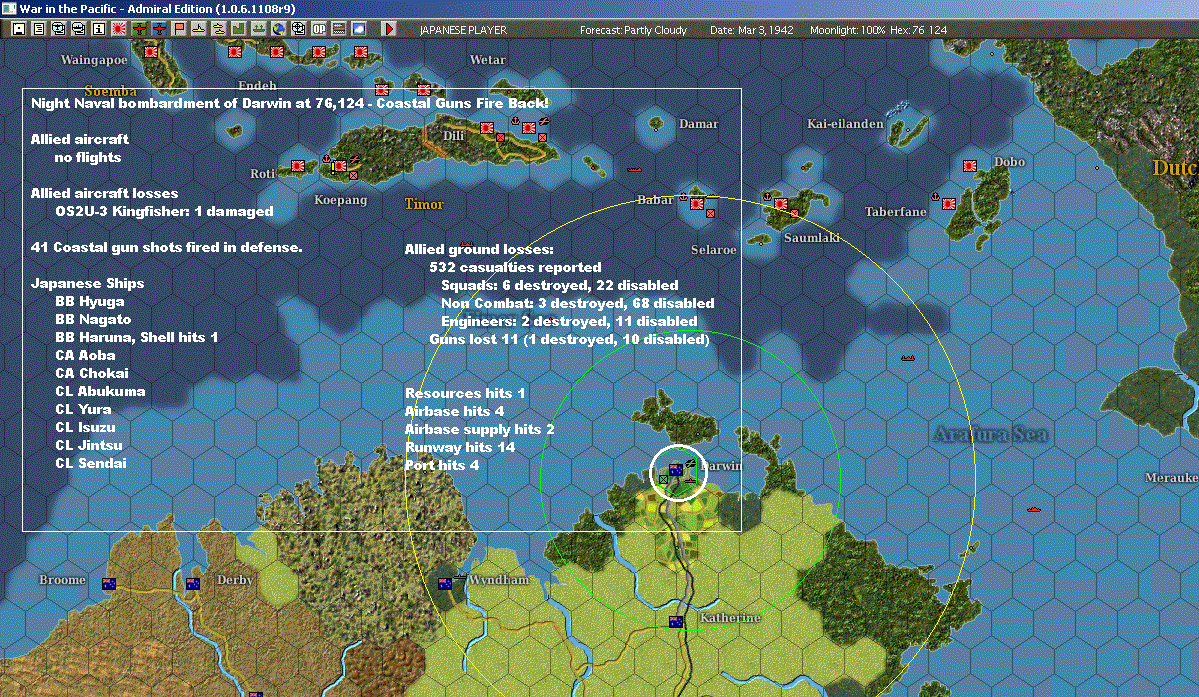
Task: Click the crosshair target toolbar icon
Action: pos(298,29)
